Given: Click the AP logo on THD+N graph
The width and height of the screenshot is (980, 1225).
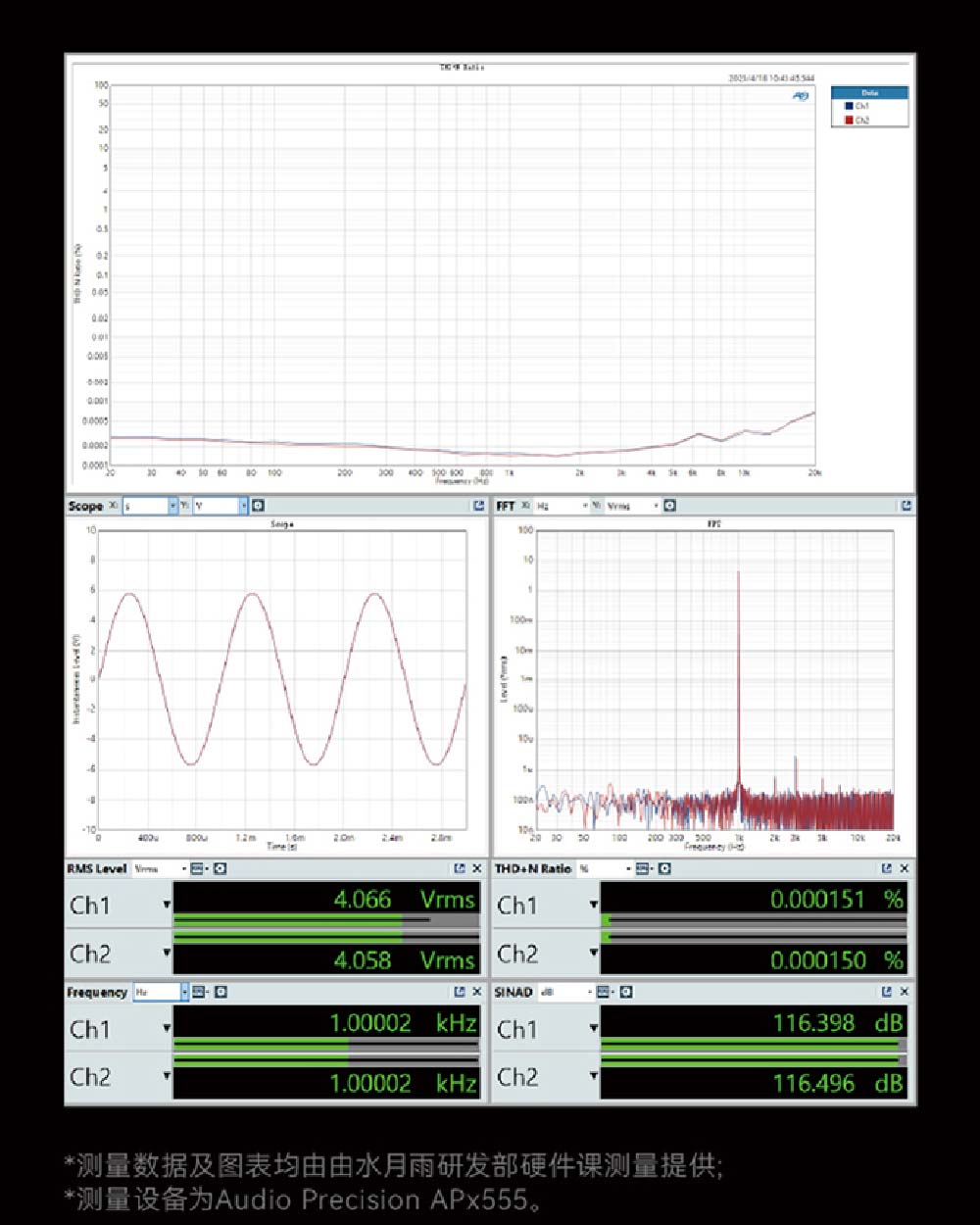Looking at the screenshot, I should point(801,96).
